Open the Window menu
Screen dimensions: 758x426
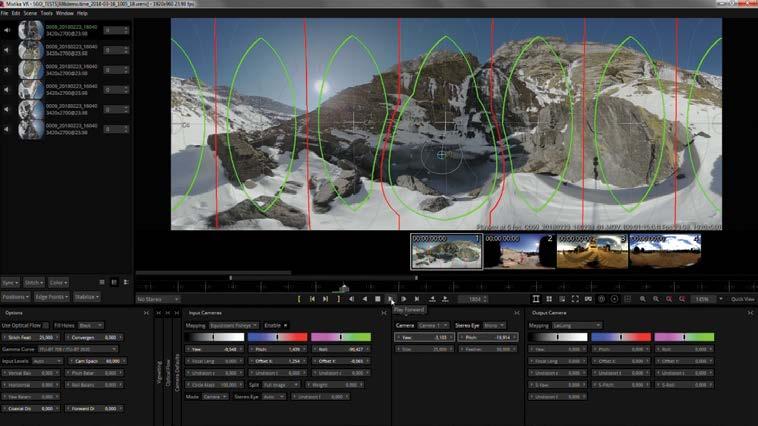pos(65,14)
